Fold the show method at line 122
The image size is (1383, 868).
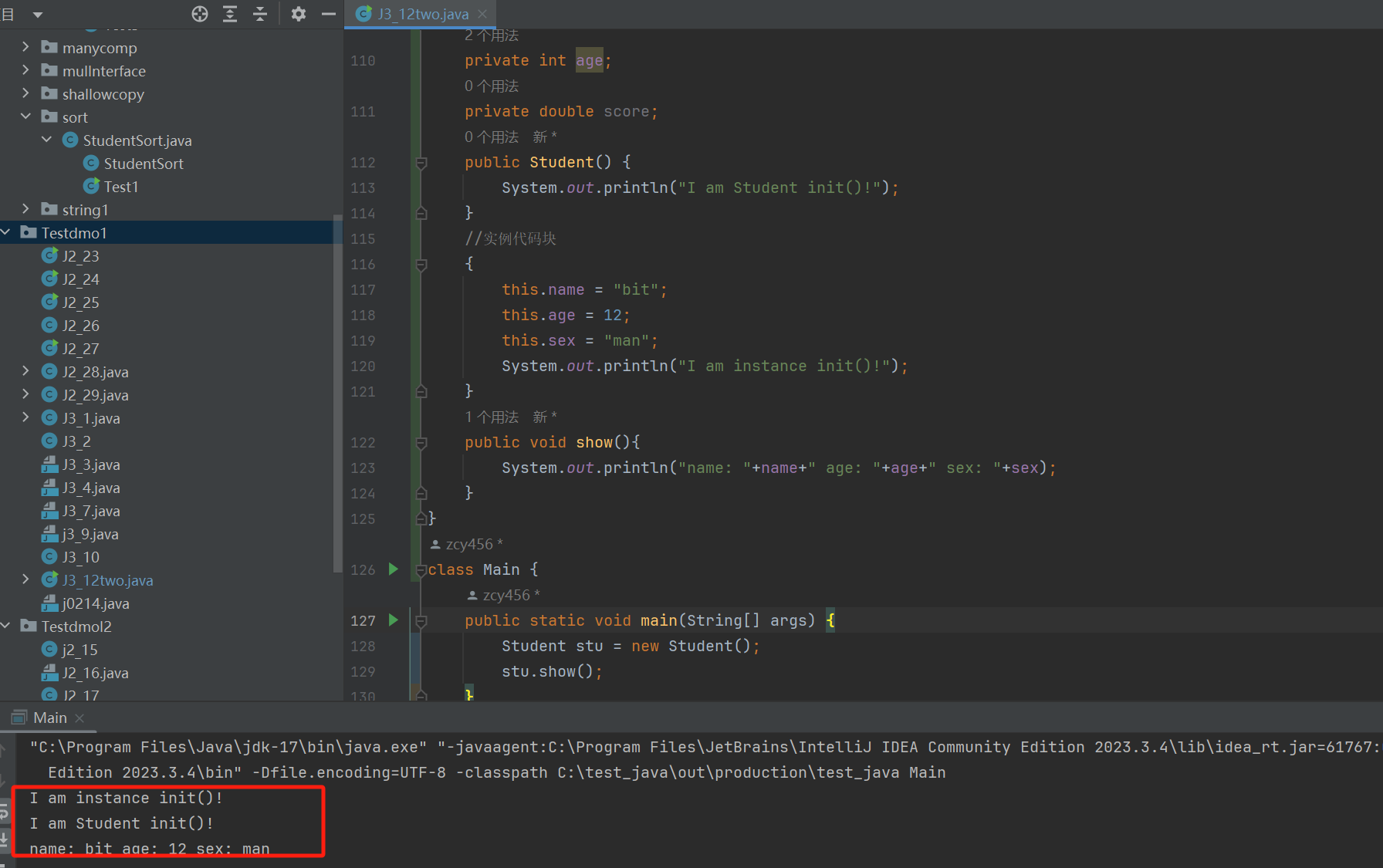(x=421, y=443)
